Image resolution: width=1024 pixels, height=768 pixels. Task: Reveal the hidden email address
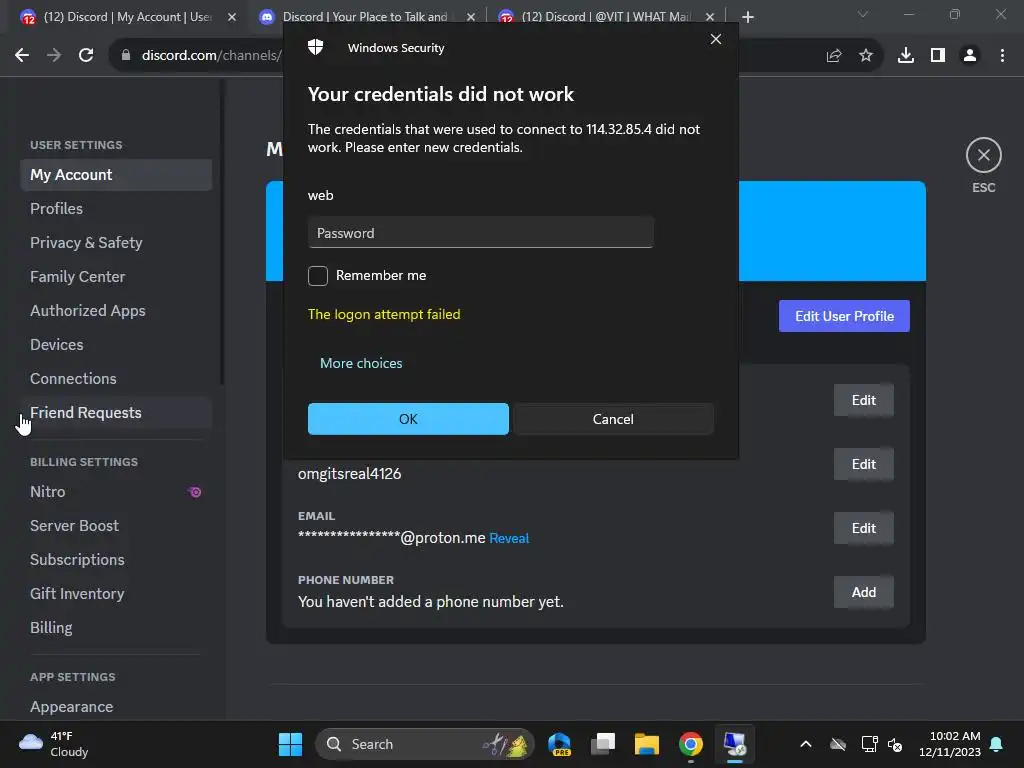tap(509, 538)
